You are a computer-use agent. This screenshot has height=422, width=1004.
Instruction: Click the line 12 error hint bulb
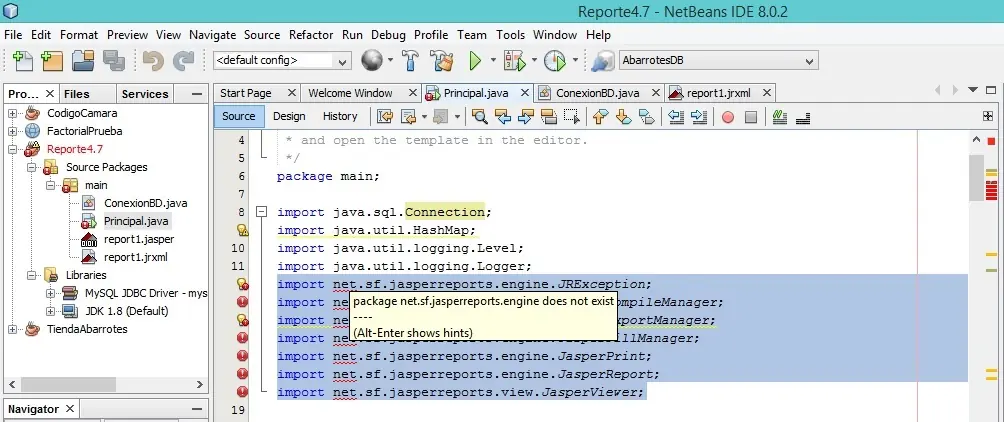coord(243,284)
